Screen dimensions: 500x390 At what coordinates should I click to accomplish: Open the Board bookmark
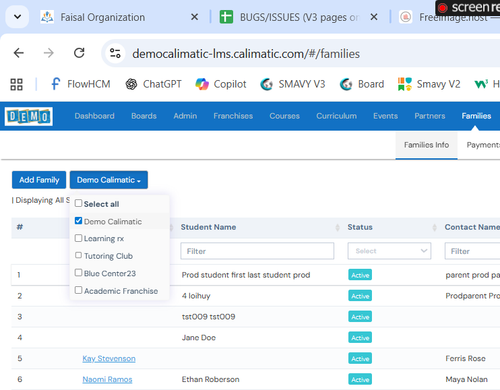click(362, 84)
